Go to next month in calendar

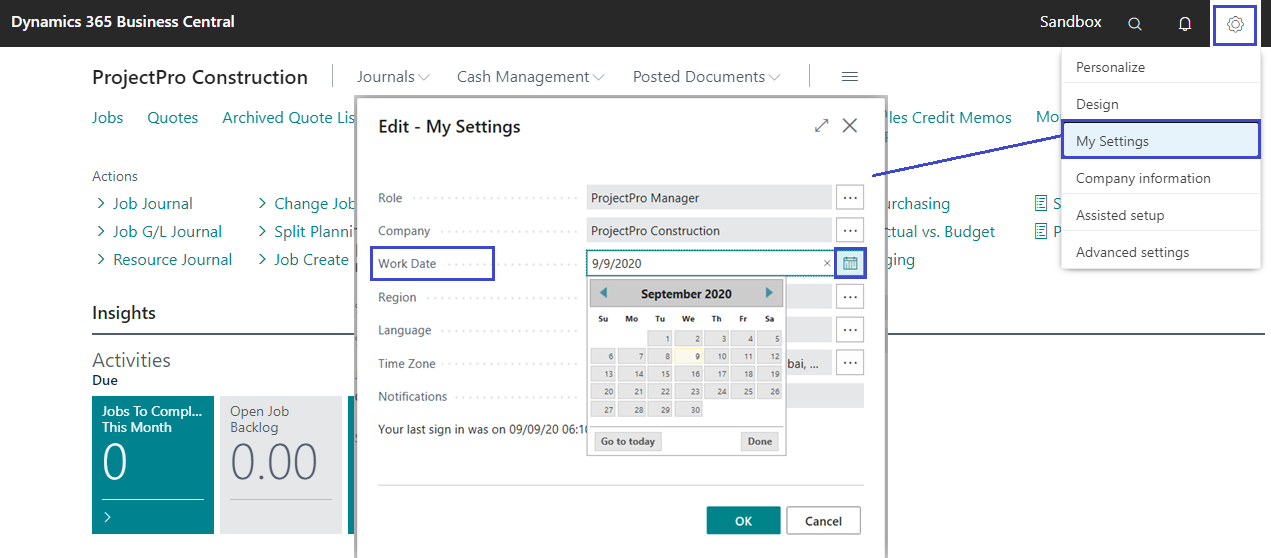tap(769, 293)
